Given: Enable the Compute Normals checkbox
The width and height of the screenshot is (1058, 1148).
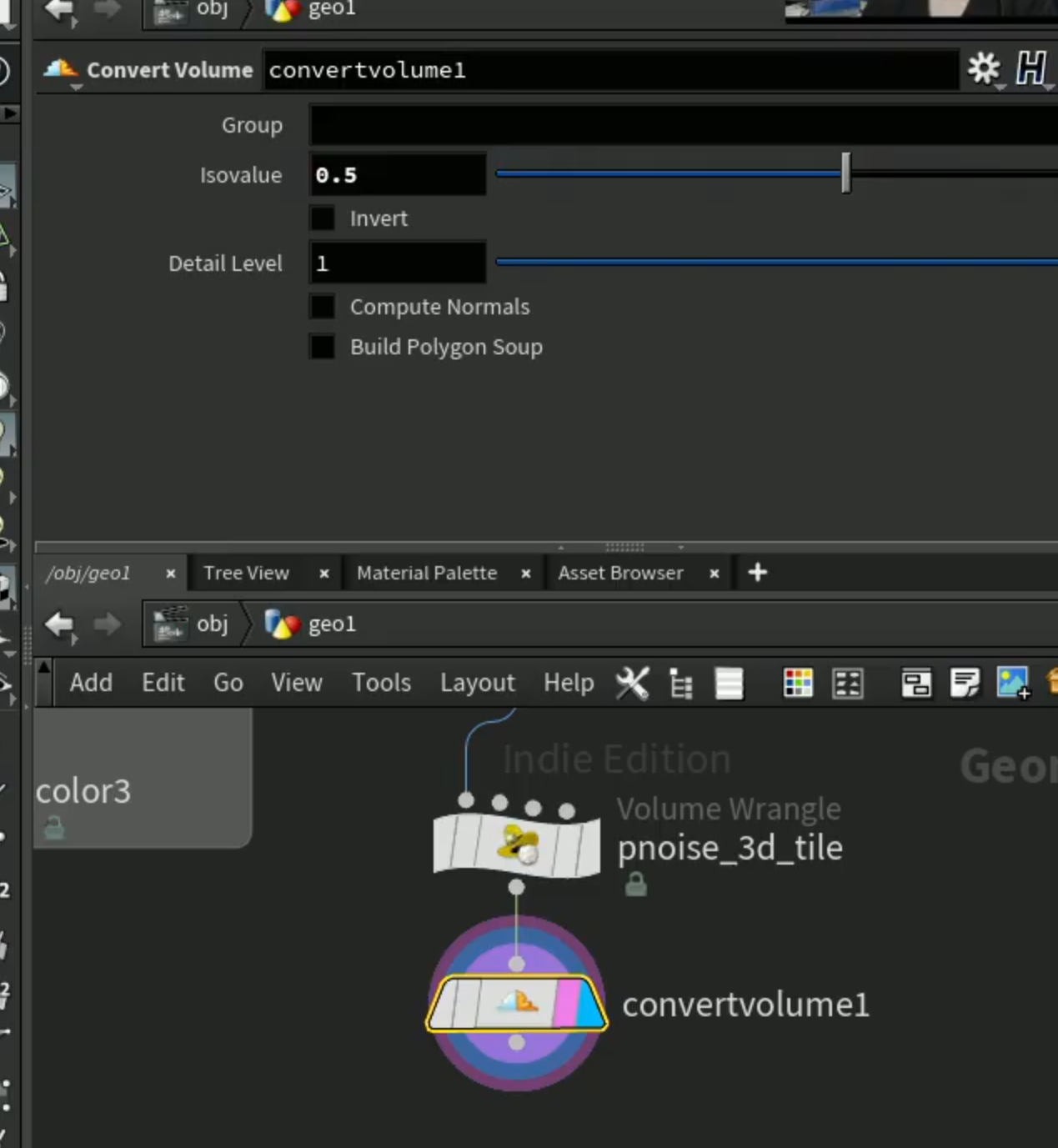Looking at the screenshot, I should [323, 307].
